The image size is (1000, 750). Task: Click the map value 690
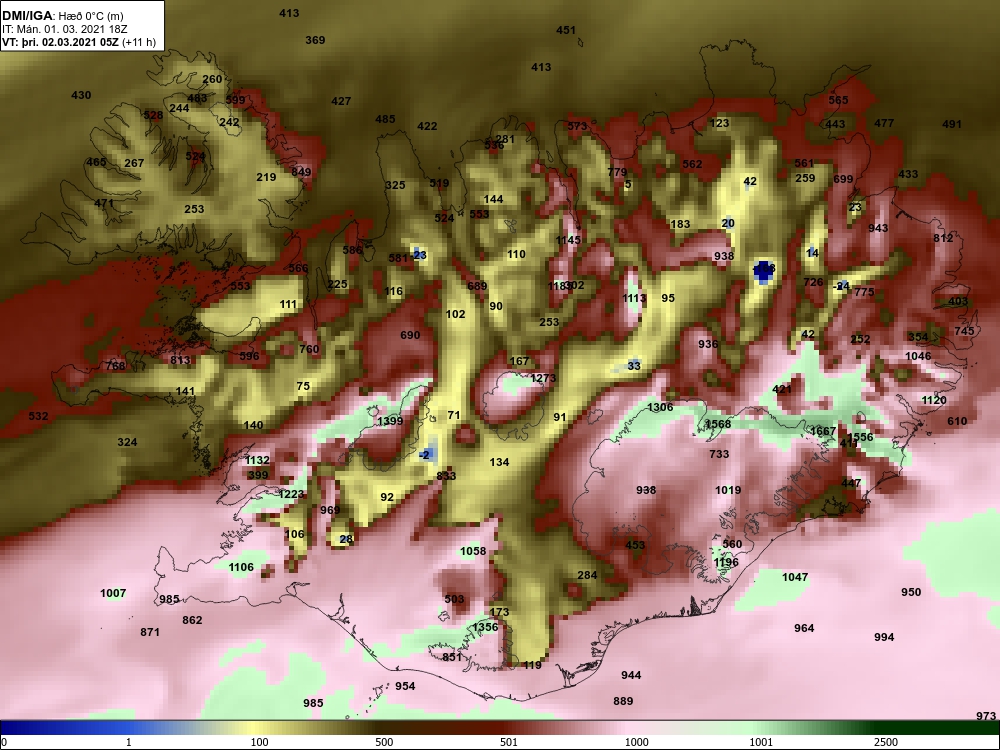click(x=410, y=335)
